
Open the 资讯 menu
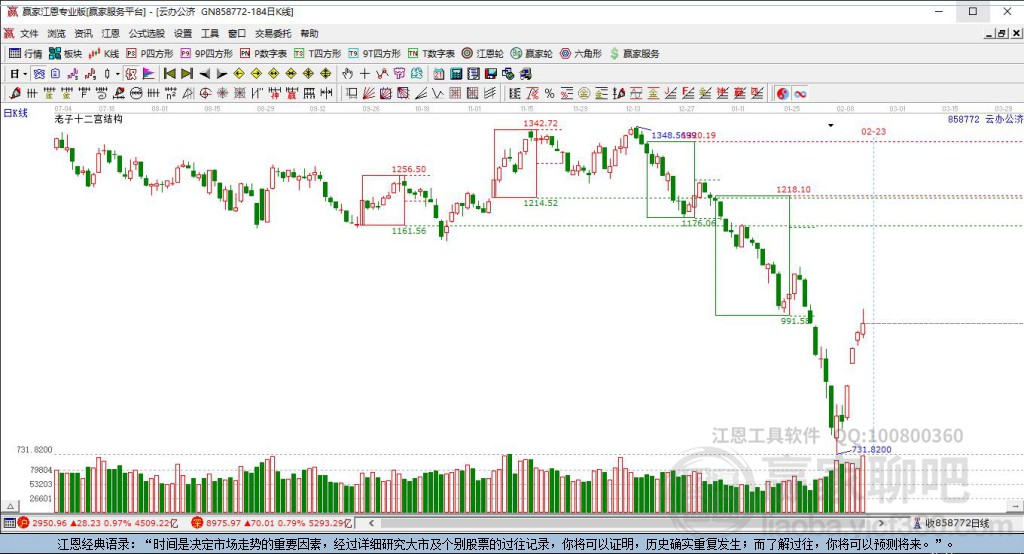[x=83, y=33]
